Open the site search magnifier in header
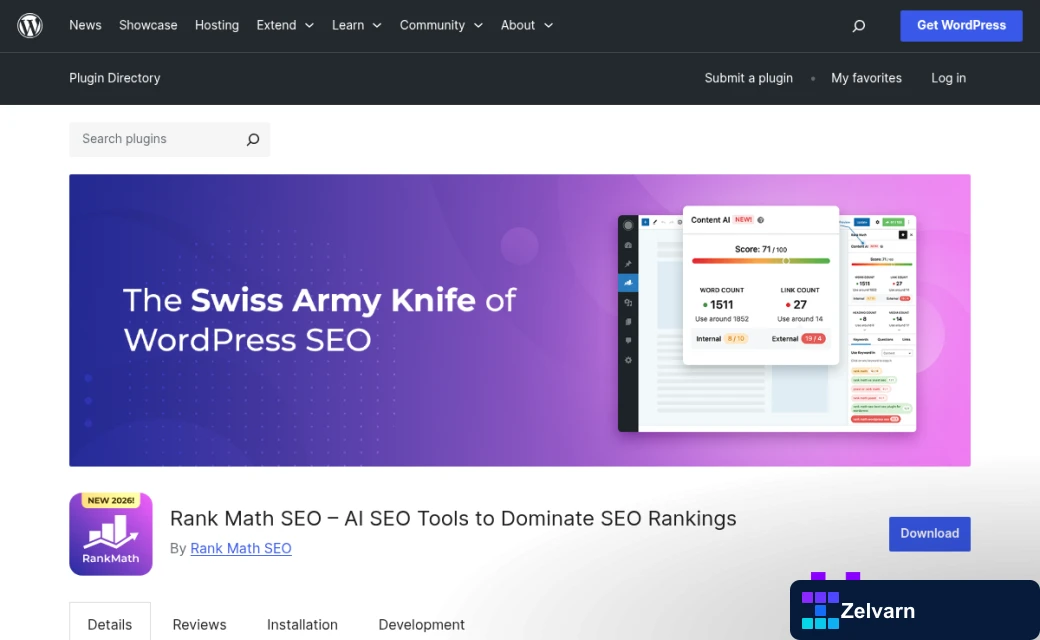Viewport: 1040px width, 640px height. [x=858, y=26]
